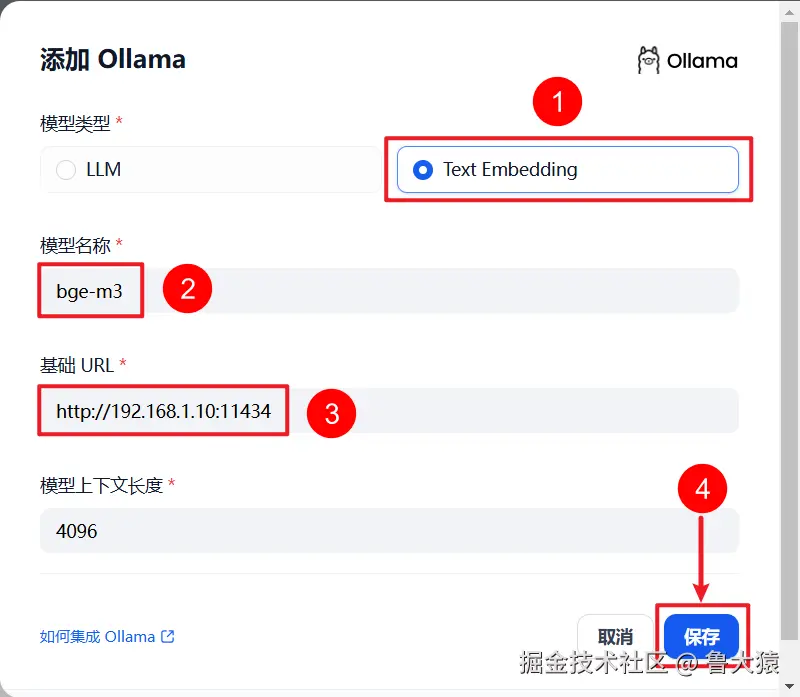800x697 pixels.
Task: Click the Ollama llama logo icon
Action: (648, 60)
